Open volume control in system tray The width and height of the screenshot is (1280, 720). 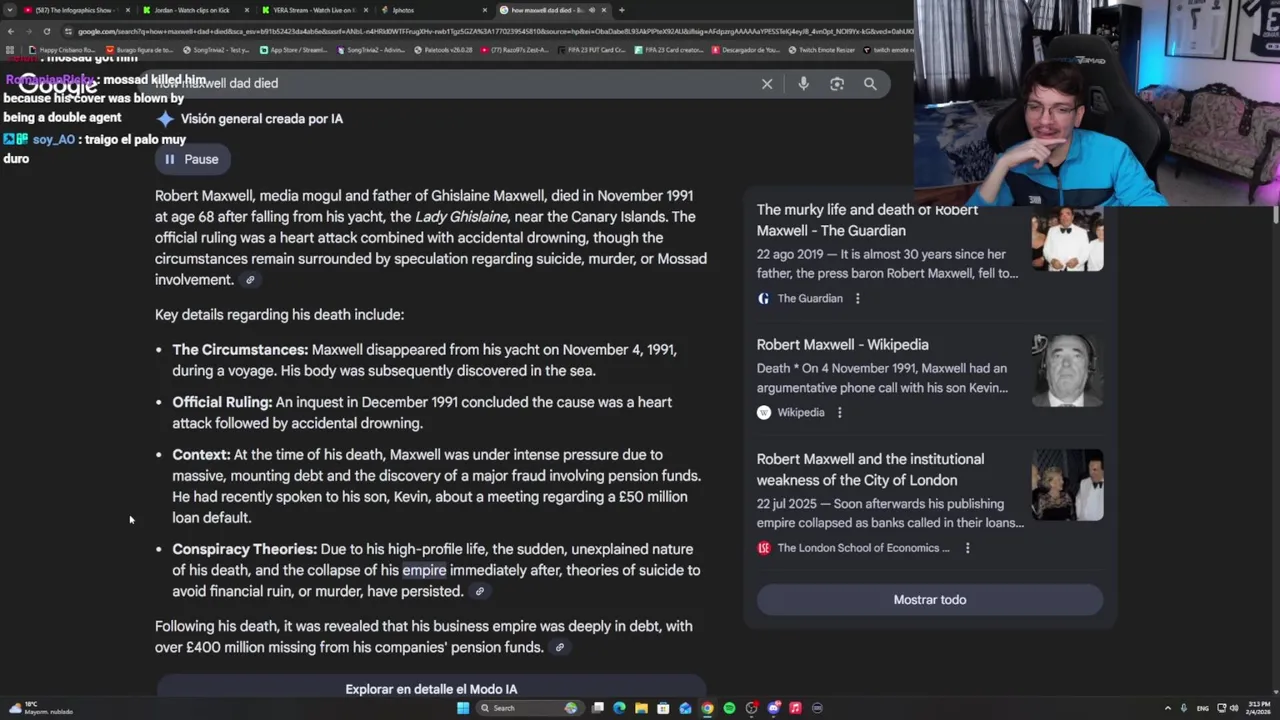[x=1233, y=708]
